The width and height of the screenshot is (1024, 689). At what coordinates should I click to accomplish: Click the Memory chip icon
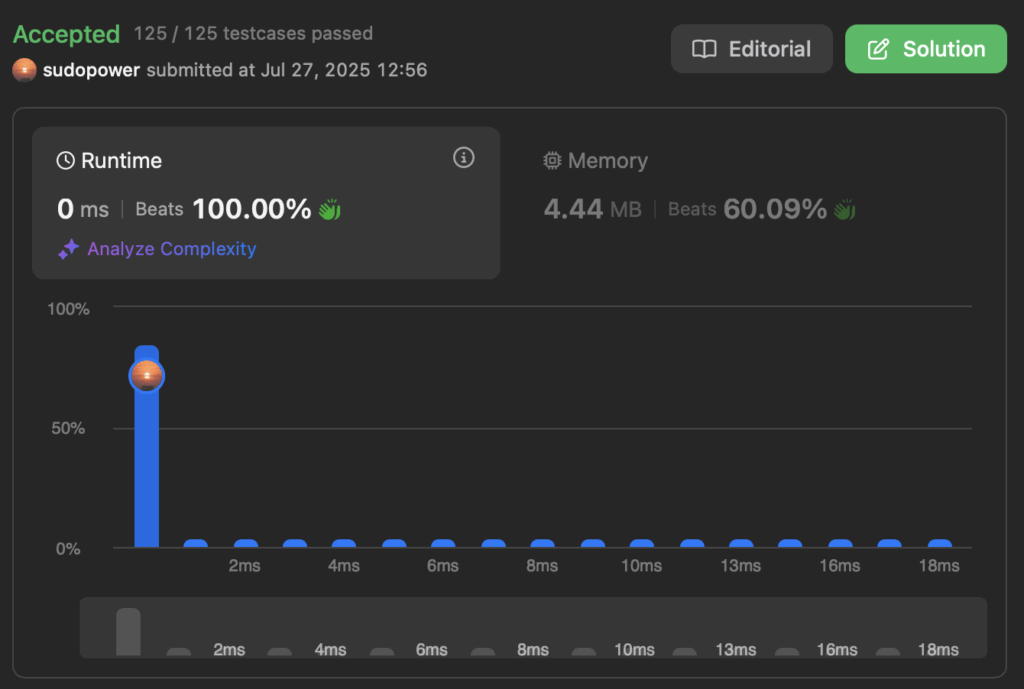(552, 161)
